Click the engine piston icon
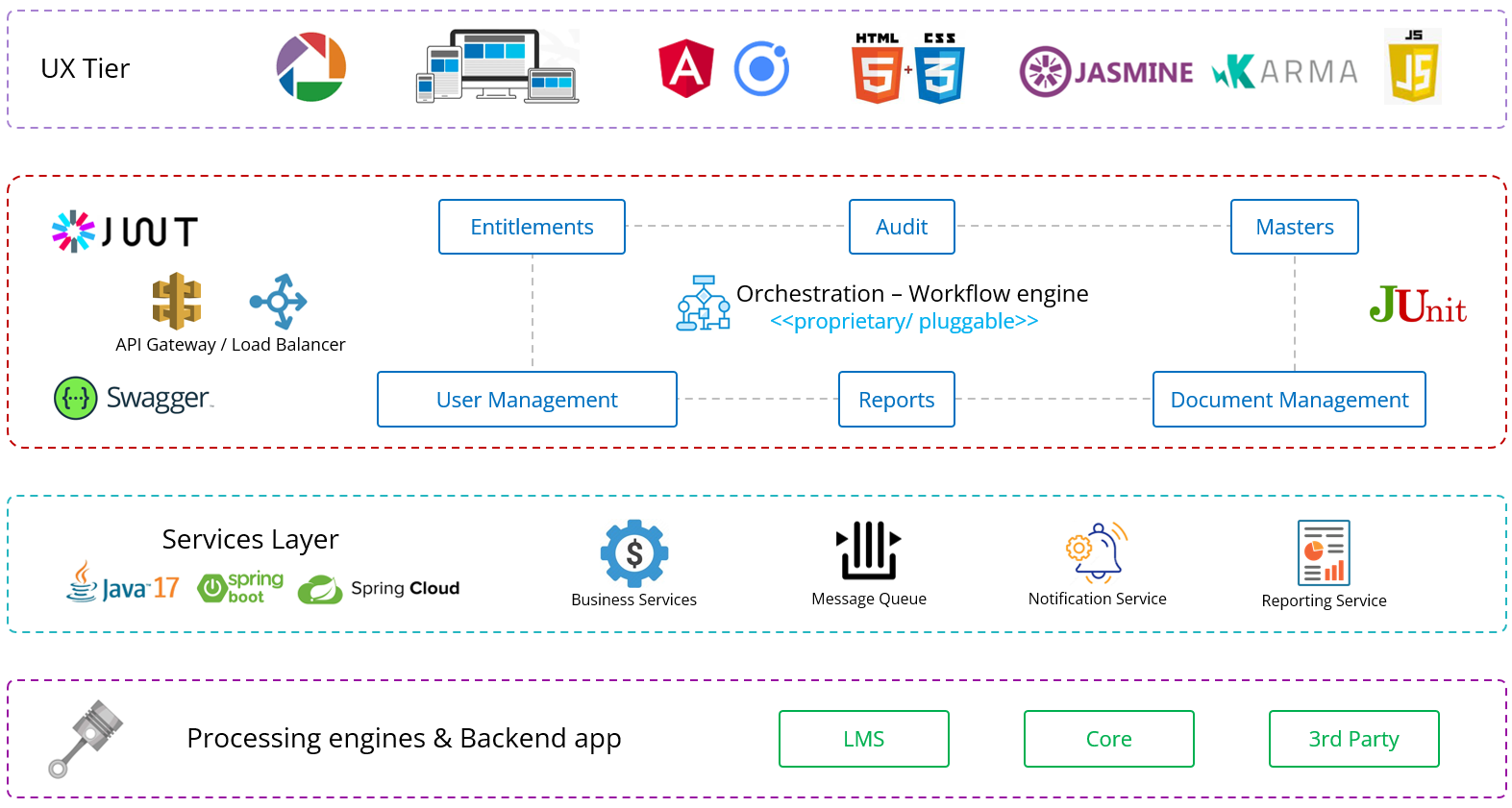1512x808 pixels. [86, 738]
